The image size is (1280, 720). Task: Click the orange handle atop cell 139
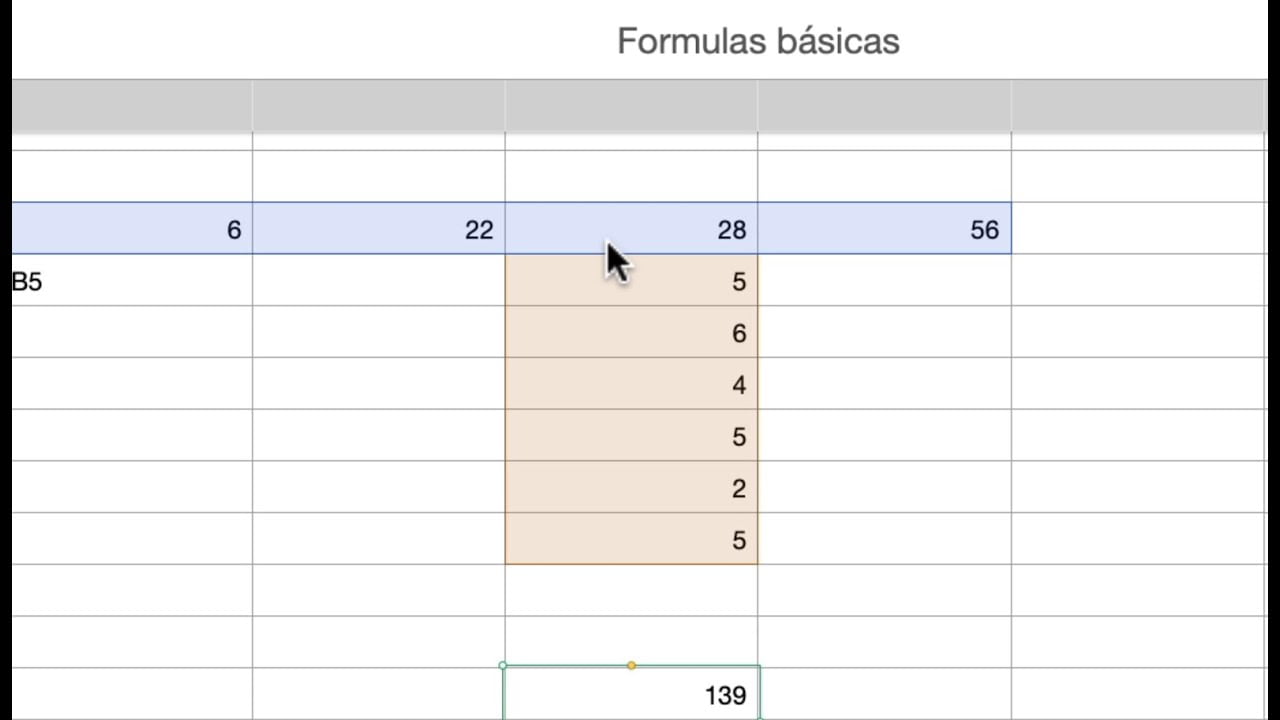point(631,665)
